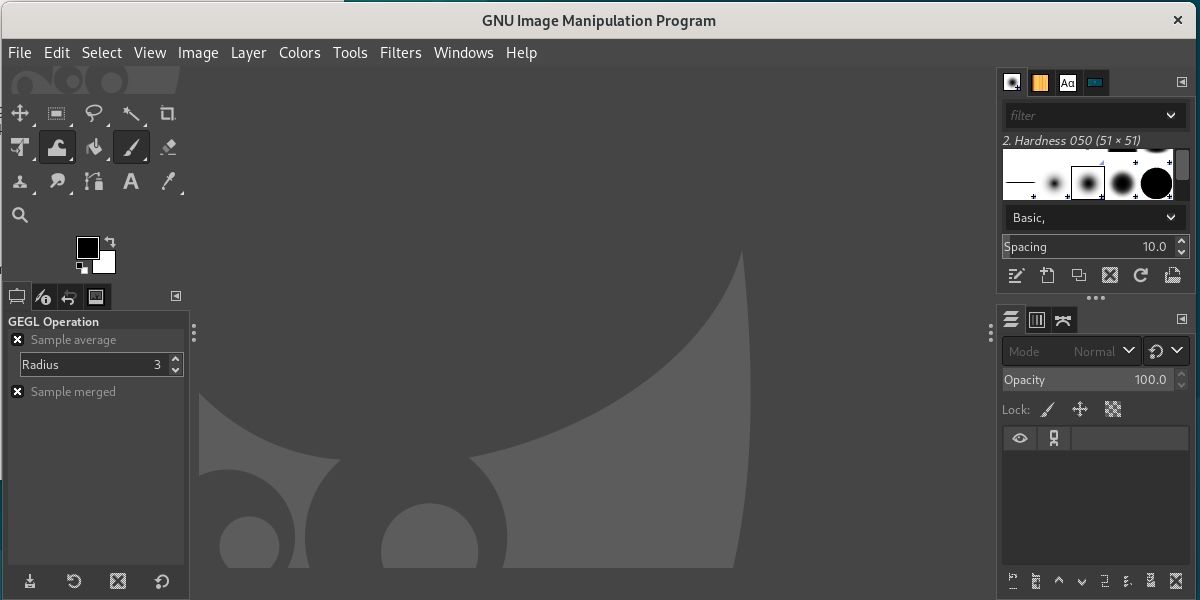Select the Text tool
The height and width of the screenshot is (600, 1200).
(131, 181)
